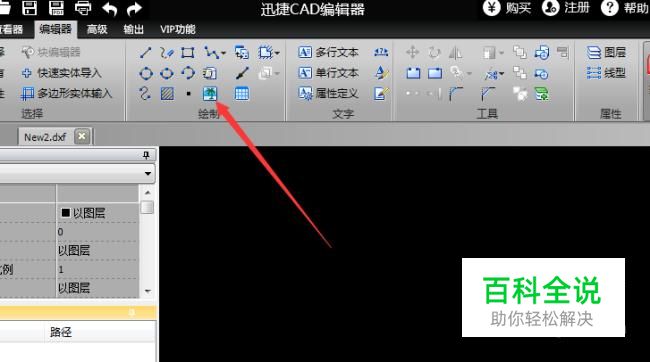This screenshot has height=362, width=650.
Task: Switch to the VIP功能 tab
Action: click(x=178, y=29)
